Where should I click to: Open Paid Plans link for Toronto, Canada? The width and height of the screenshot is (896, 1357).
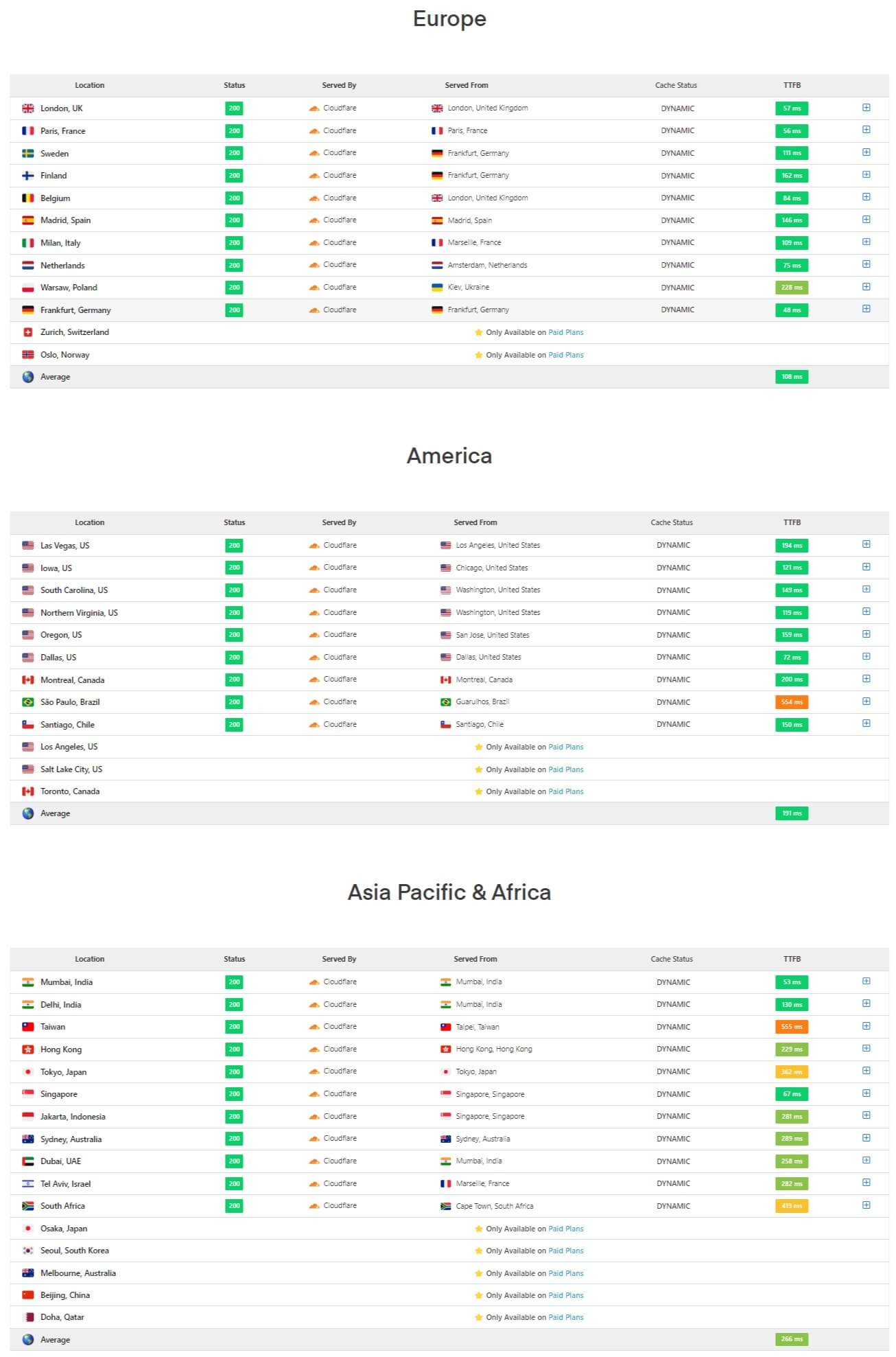tap(565, 791)
